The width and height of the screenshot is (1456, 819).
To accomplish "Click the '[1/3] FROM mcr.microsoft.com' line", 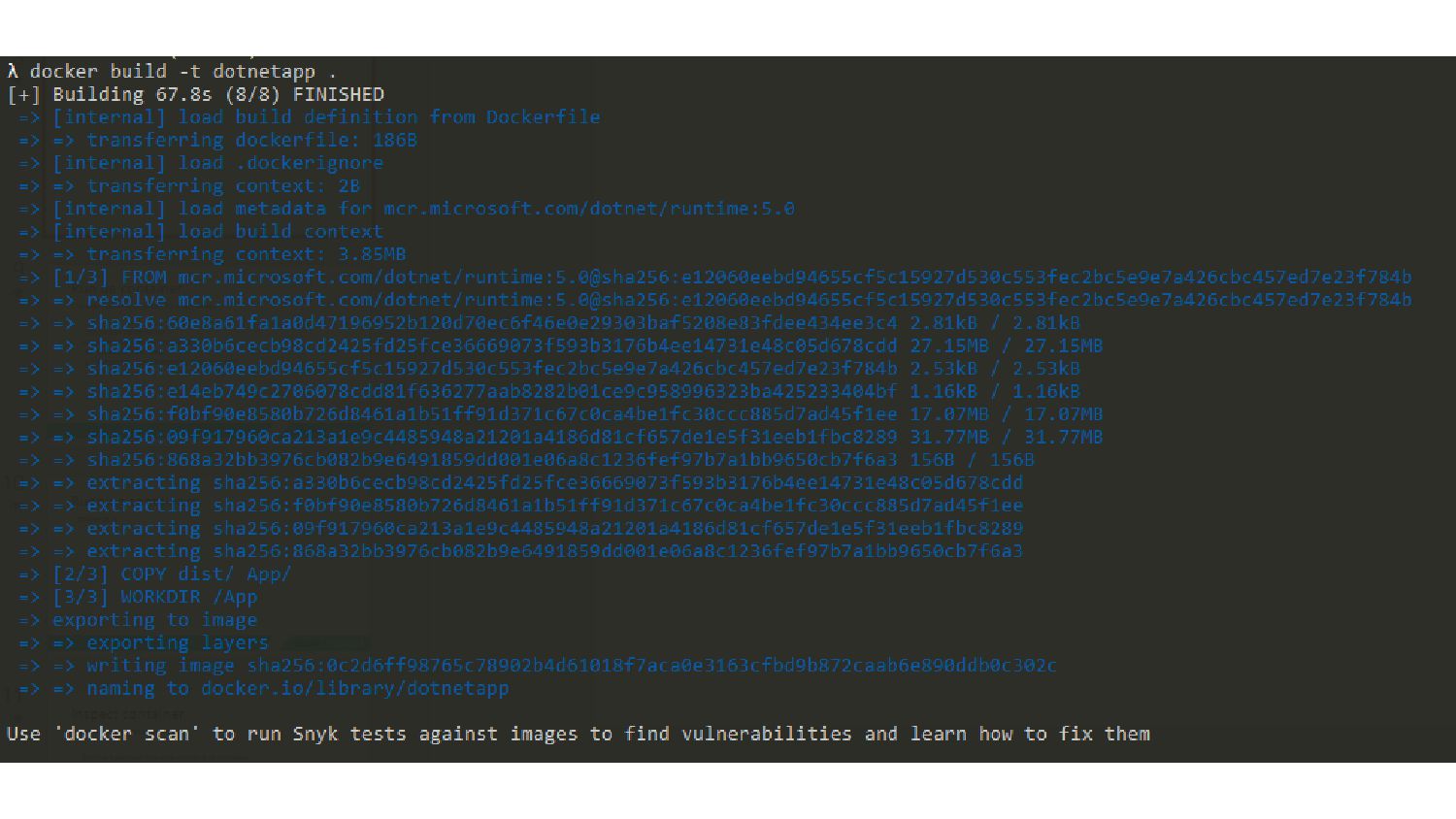I will click(x=714, y=278).
